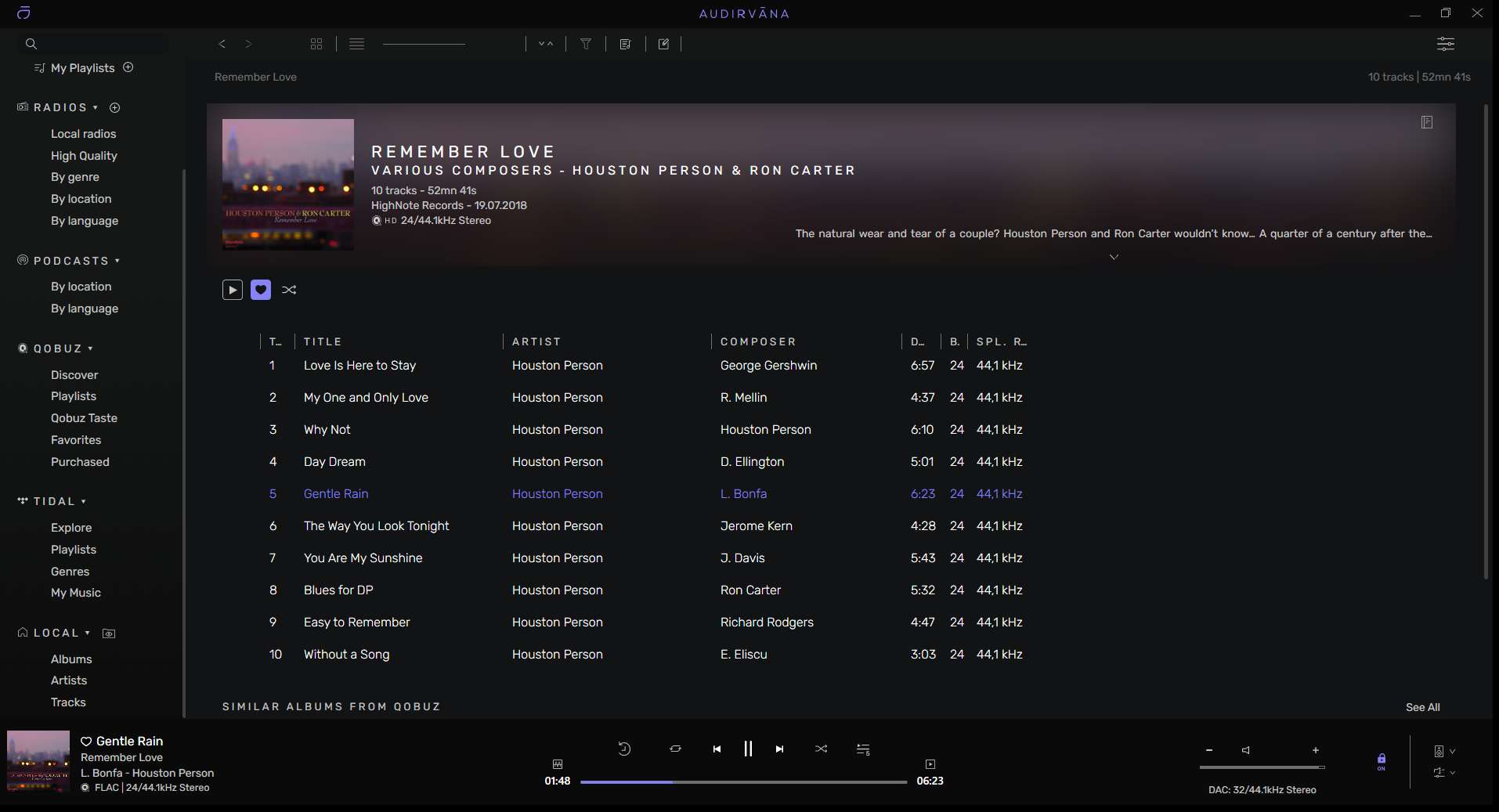The width and height of the screenshot is (1499, 812).
Task: Click the album cover thumbnail
Action: pyautogui.click(x=288, y=185)
